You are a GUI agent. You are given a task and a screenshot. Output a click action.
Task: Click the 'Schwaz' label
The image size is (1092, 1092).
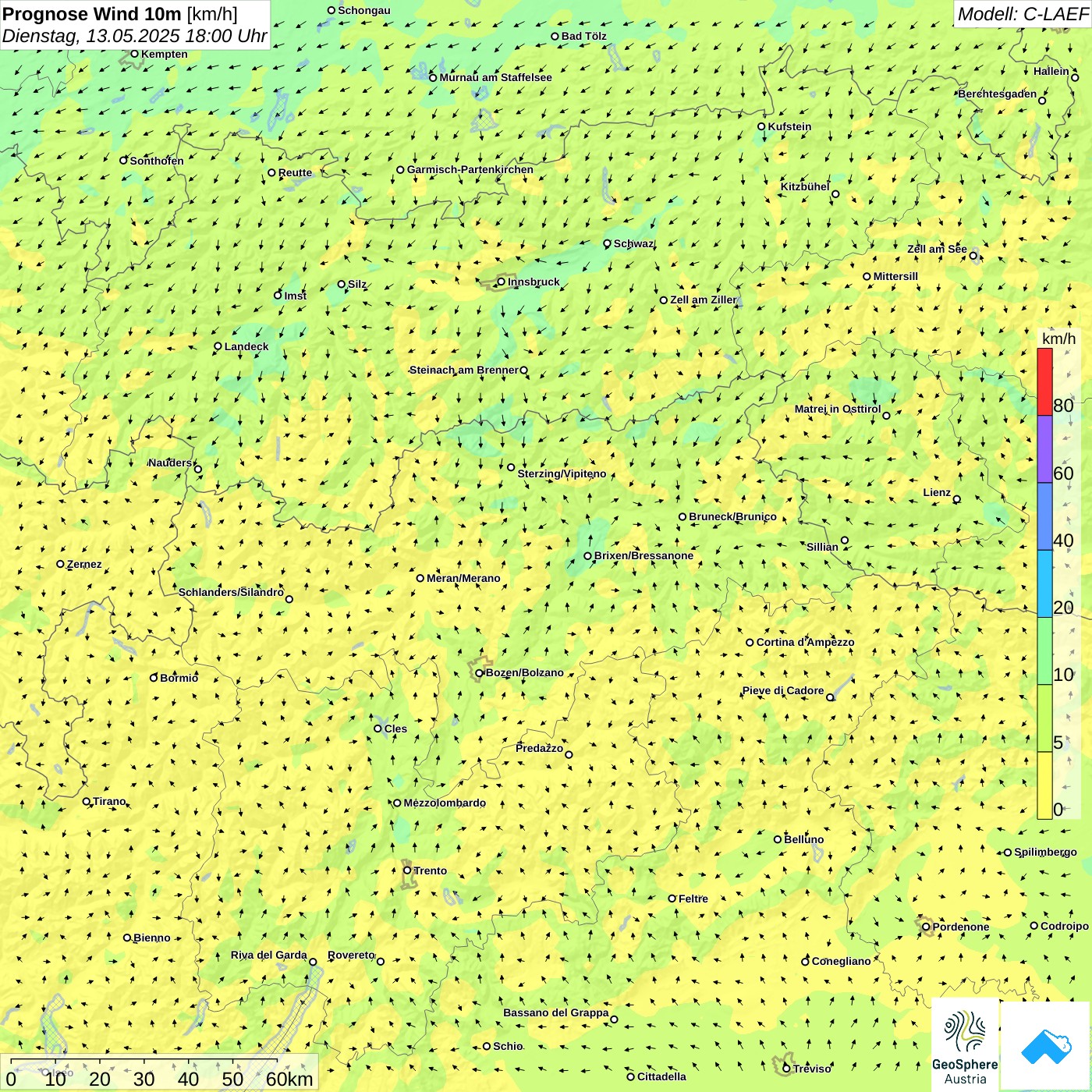(633, 243)
